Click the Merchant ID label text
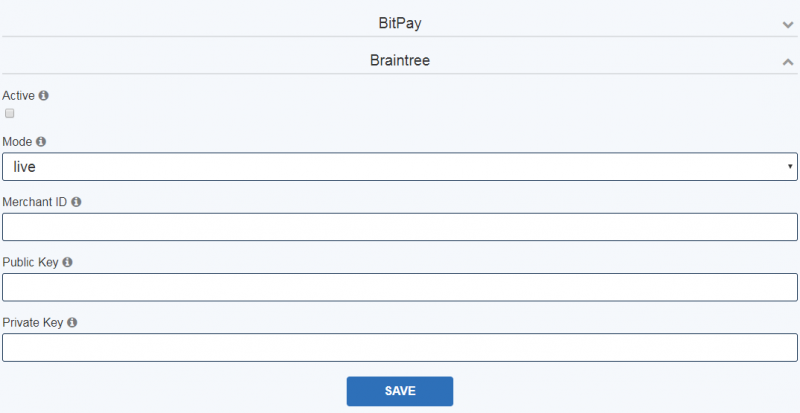The height and width of the screenshot is (413, 800). 35,202
